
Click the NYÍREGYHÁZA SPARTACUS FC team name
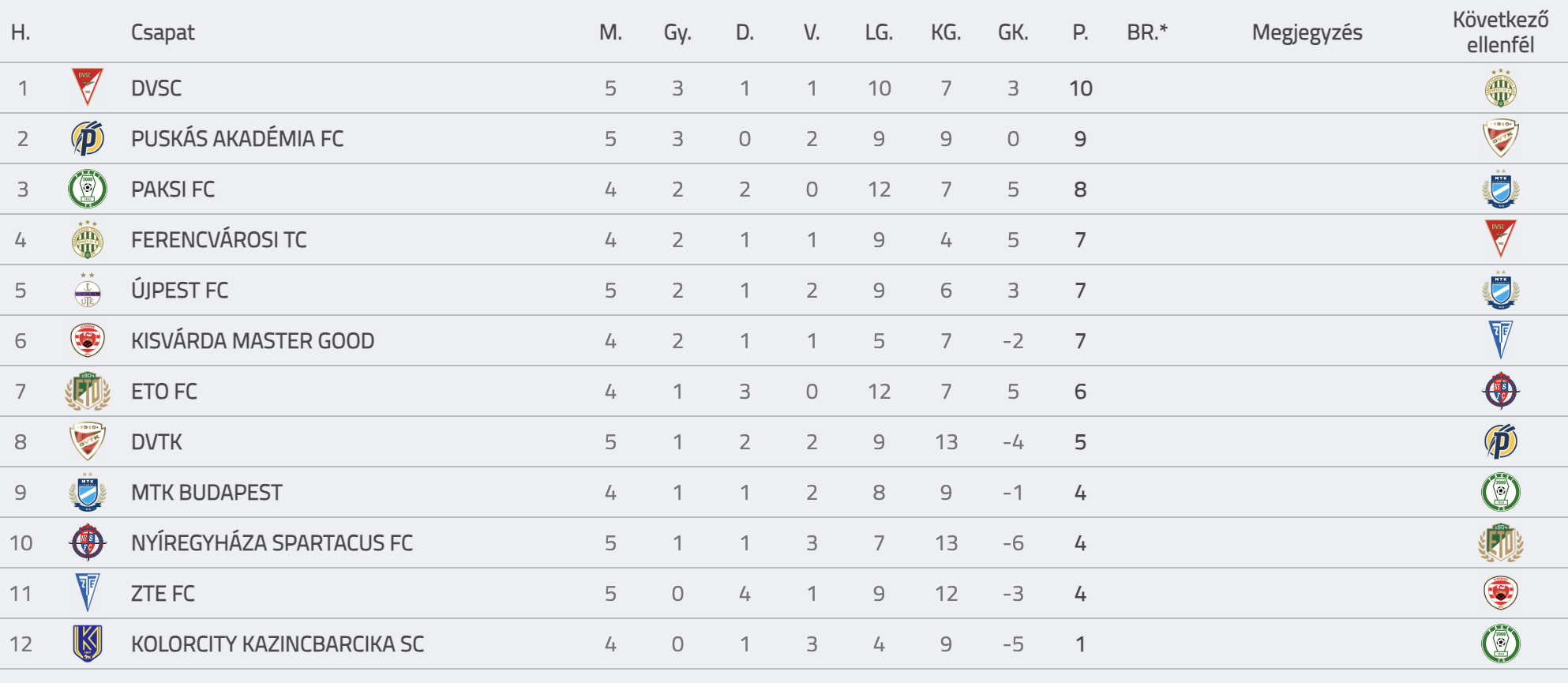pyautogui.click(x=272, y=543)
